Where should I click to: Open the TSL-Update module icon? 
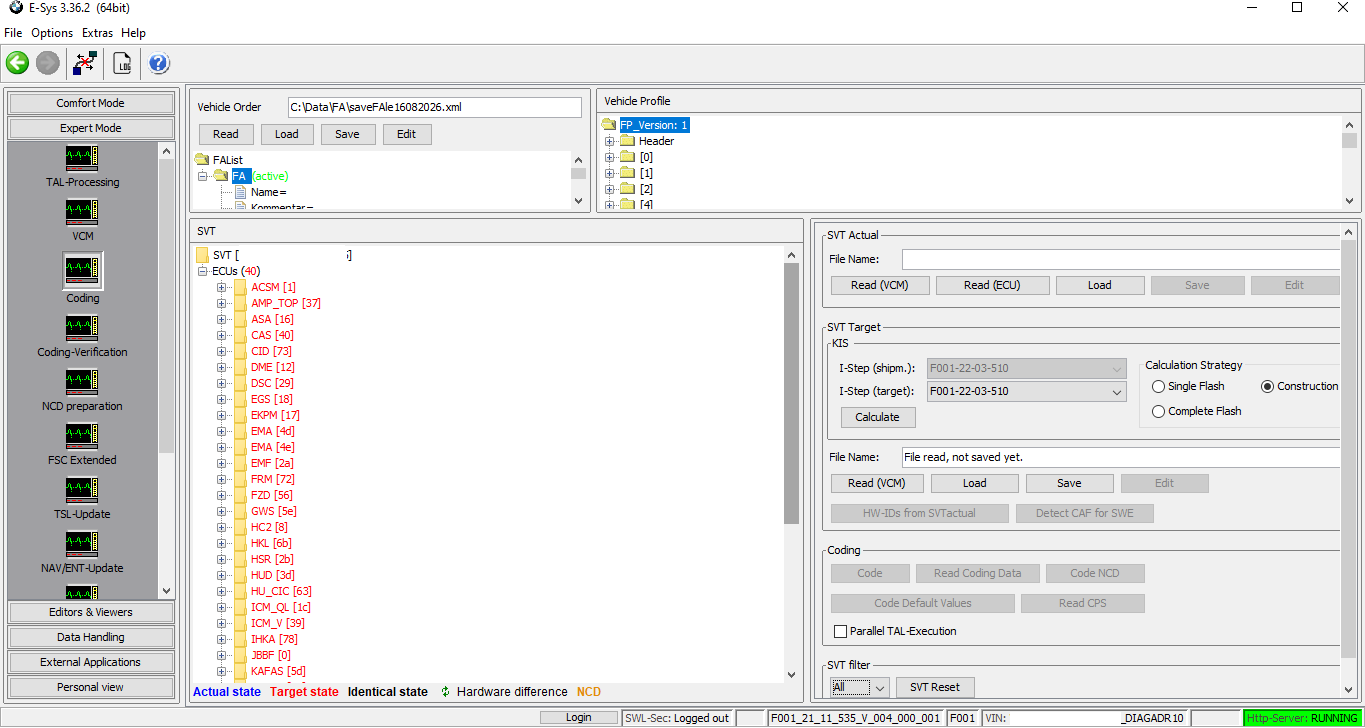(x=82, y=490)
